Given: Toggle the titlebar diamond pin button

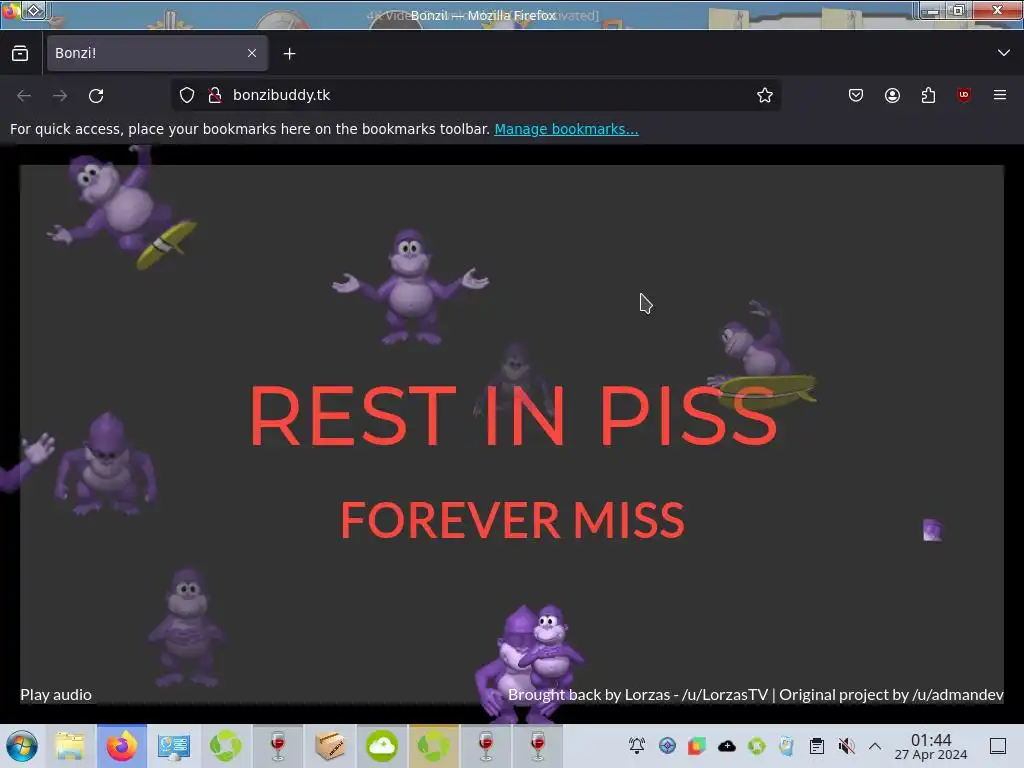Looking at the screenshot, I should click(34, 10).
